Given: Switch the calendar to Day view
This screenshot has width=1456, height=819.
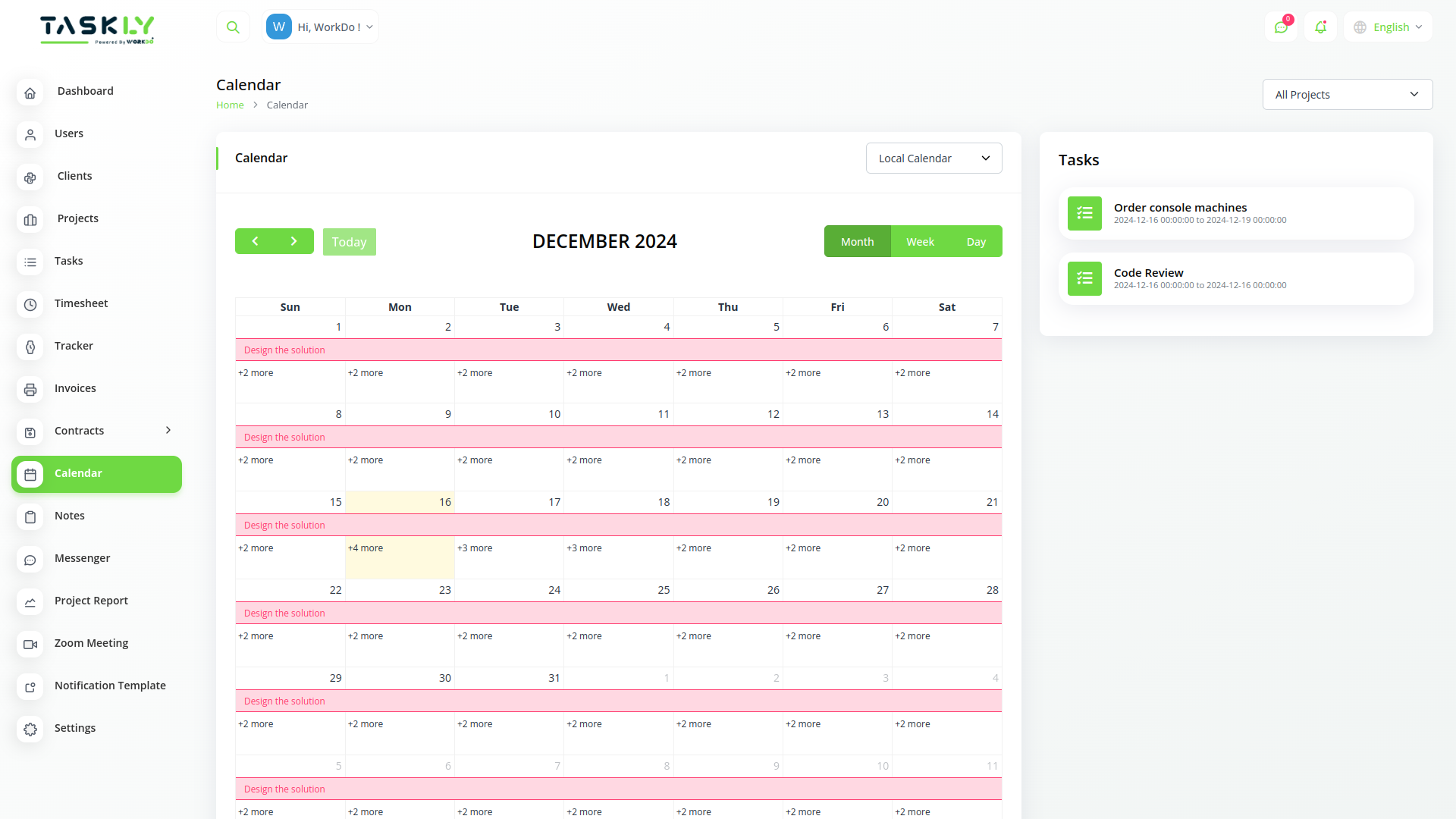Looking at the screenshot, I should coord(976,241).
